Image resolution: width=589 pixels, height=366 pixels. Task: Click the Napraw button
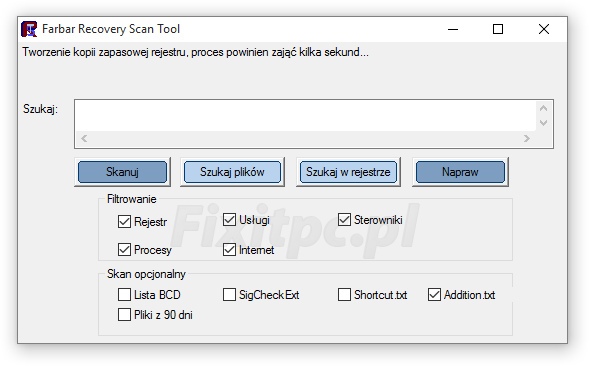(x=460, y=172)
